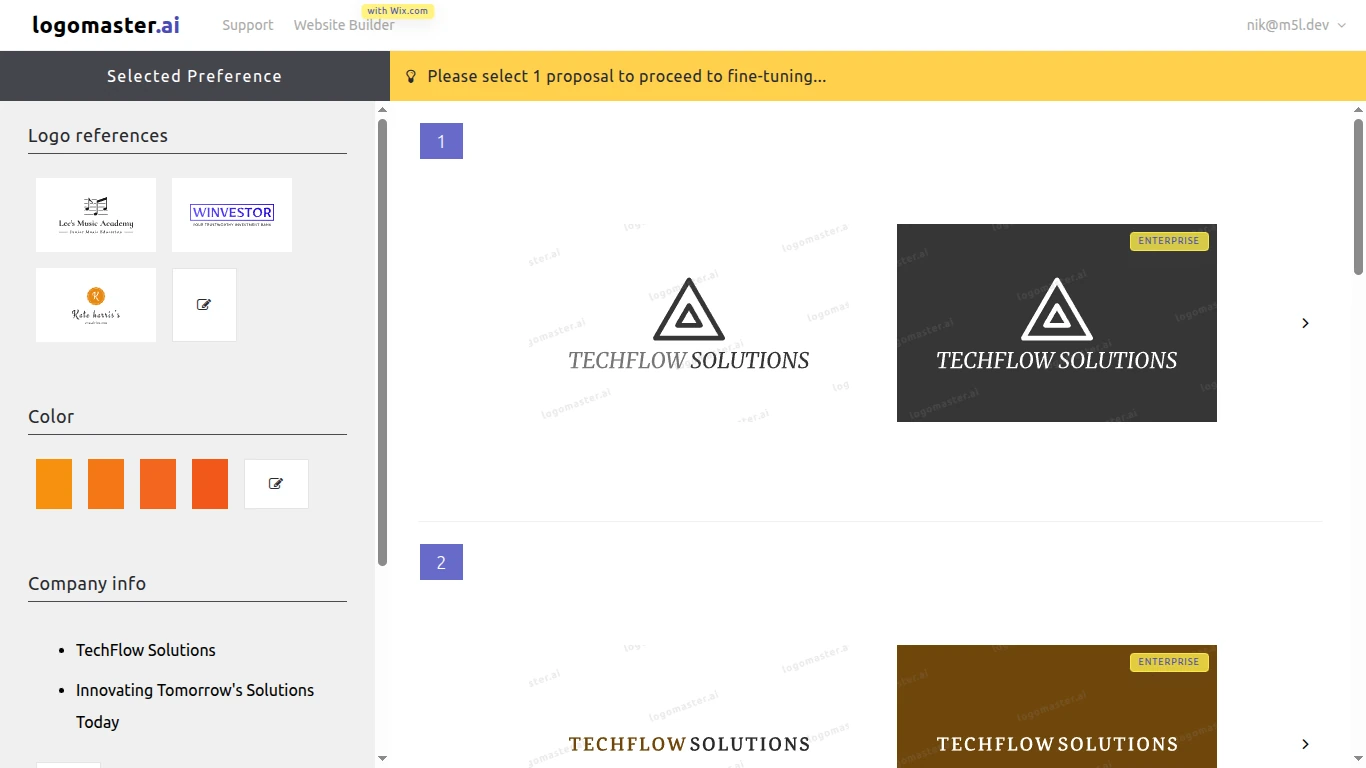Open the Website Builder link
The image size is (1366, 768).
[x=344, y=25]
